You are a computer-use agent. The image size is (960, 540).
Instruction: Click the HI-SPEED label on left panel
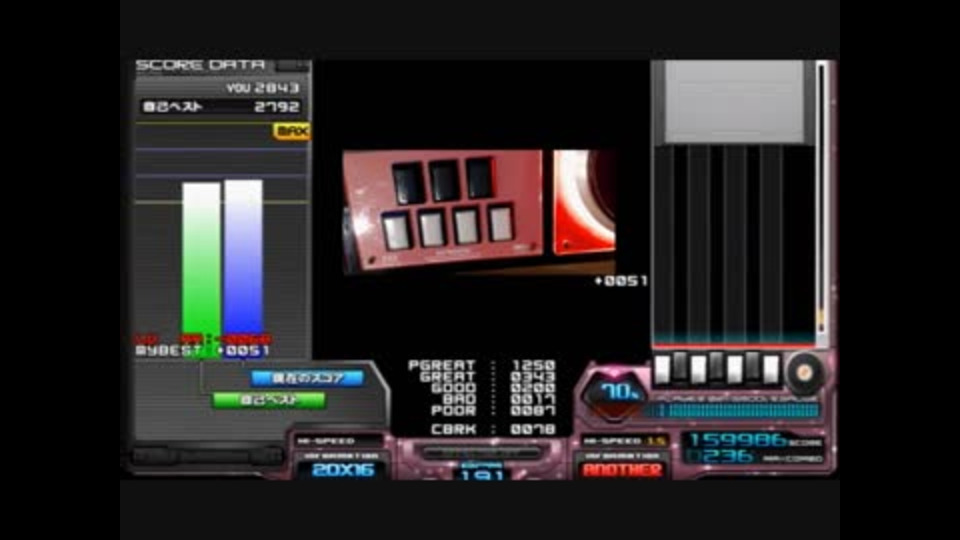[325, 441]
